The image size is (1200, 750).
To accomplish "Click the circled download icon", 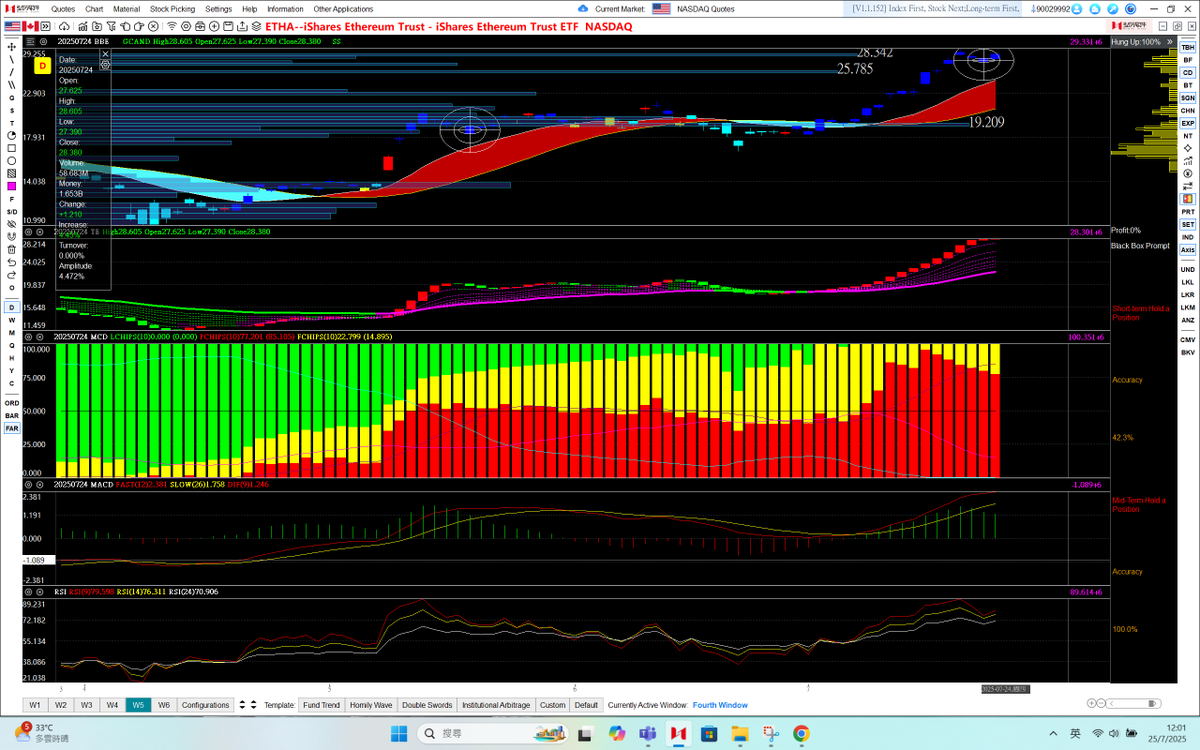I will click(x=1187, y=174).
